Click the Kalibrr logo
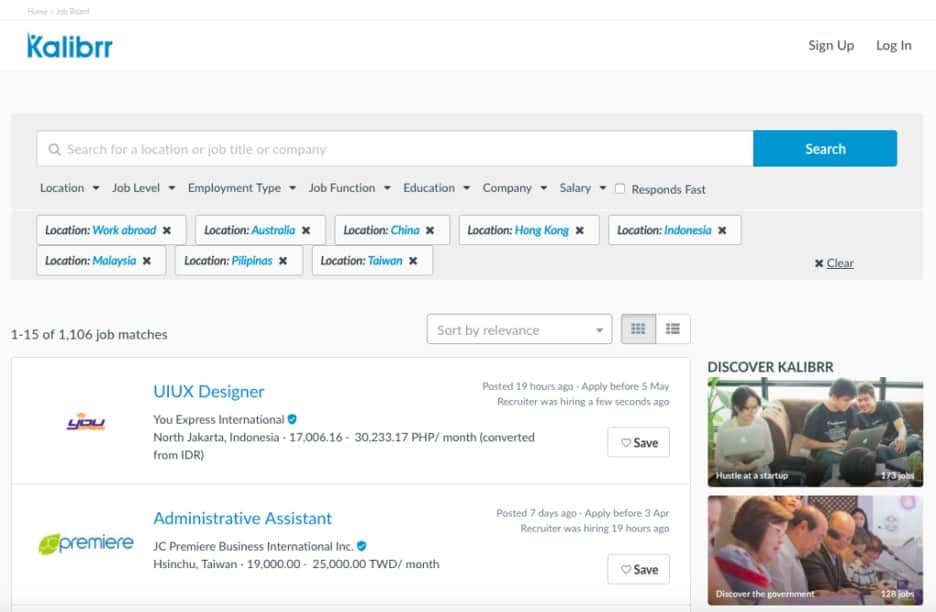 tap(69, 46)
